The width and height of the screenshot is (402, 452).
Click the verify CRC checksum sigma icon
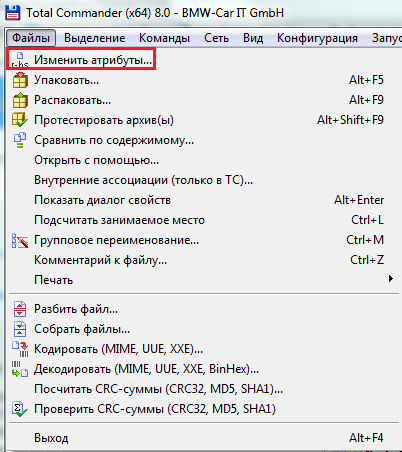(x=20, y=409)
